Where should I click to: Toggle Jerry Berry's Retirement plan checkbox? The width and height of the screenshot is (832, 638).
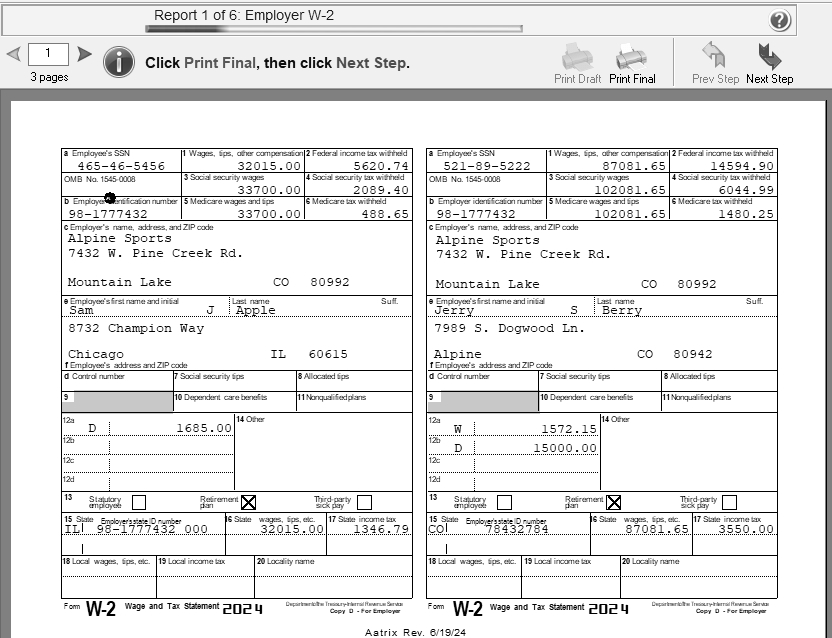click(614, 502)
